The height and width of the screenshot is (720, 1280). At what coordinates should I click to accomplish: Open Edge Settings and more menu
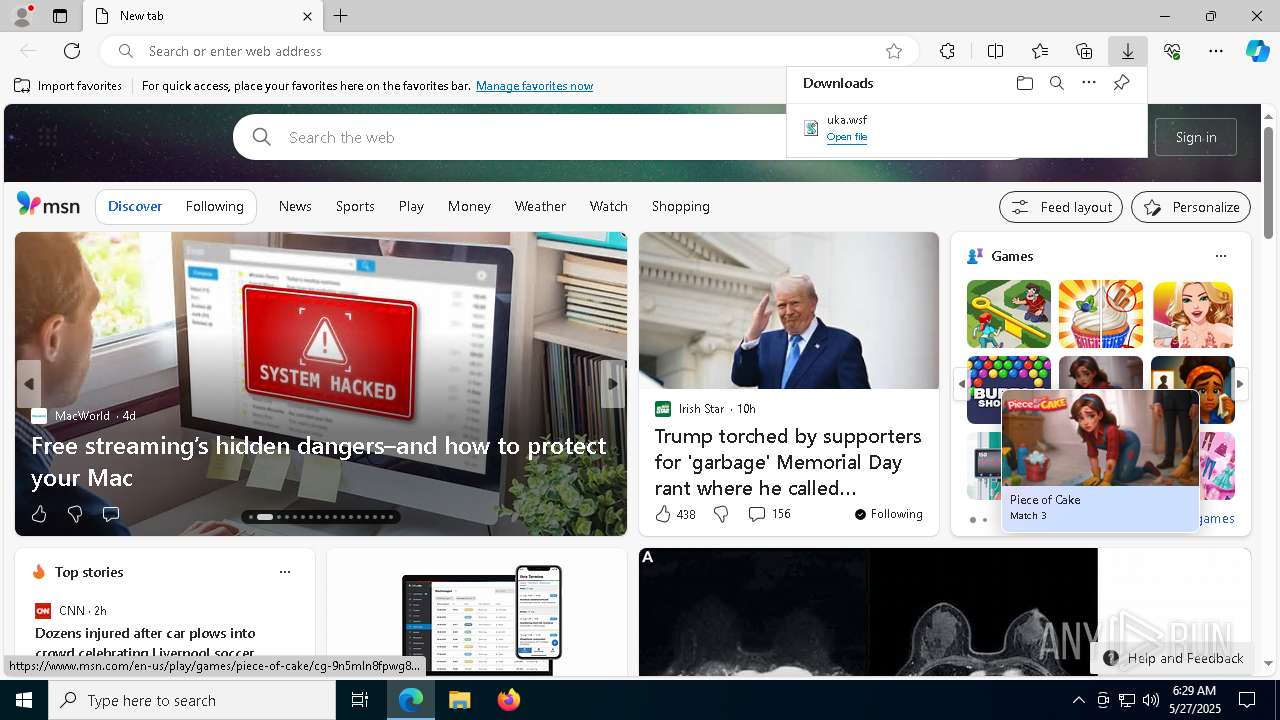tap(1216, 51)
